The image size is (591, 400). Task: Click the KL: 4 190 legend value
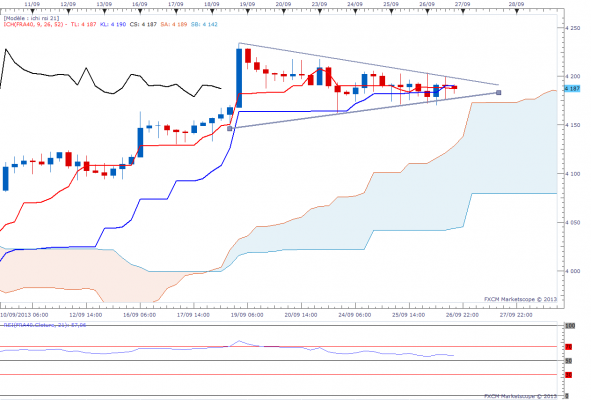[113, 25]
